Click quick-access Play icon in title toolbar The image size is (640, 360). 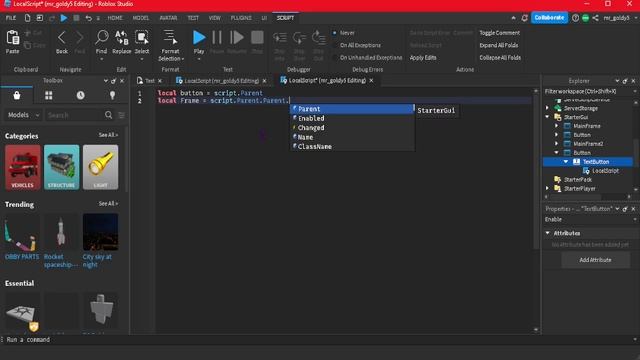(x=64, y=18)
